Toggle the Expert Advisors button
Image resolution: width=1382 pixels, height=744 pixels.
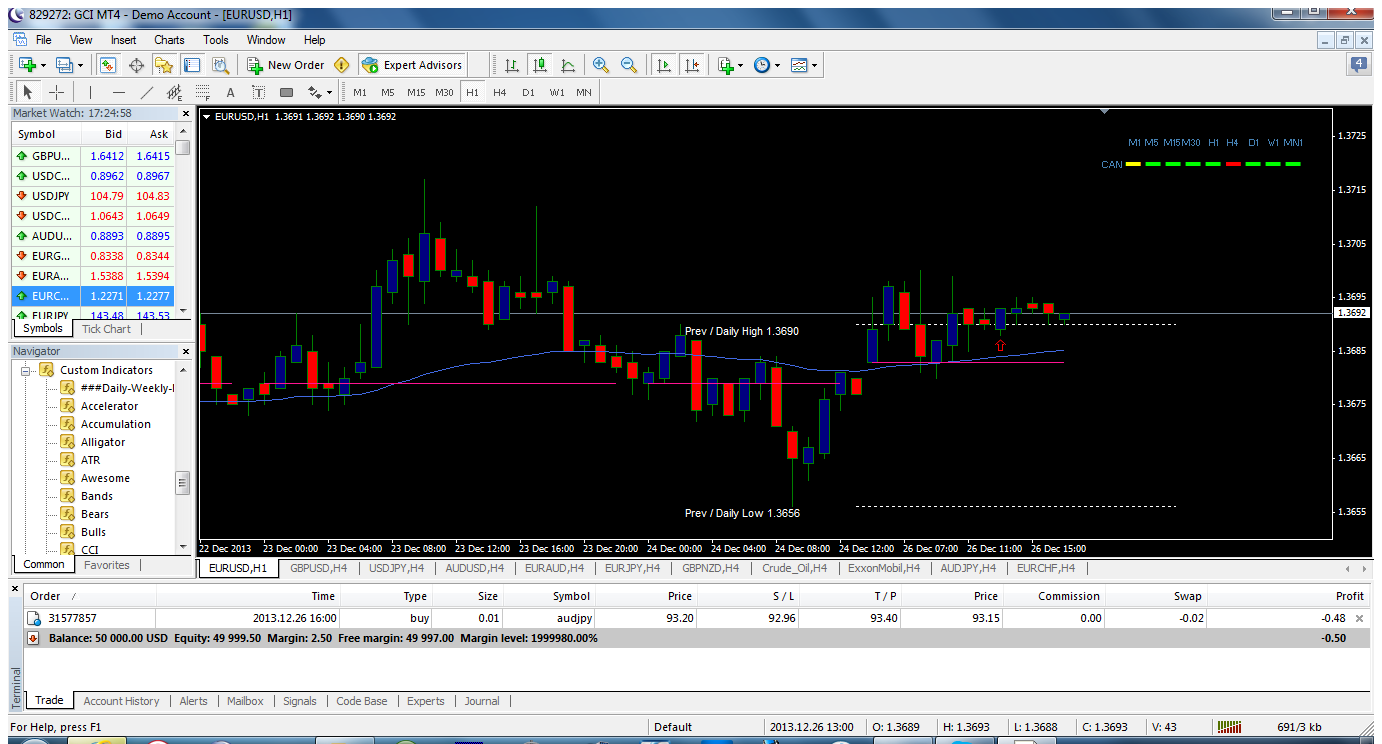tap(412, 65)
